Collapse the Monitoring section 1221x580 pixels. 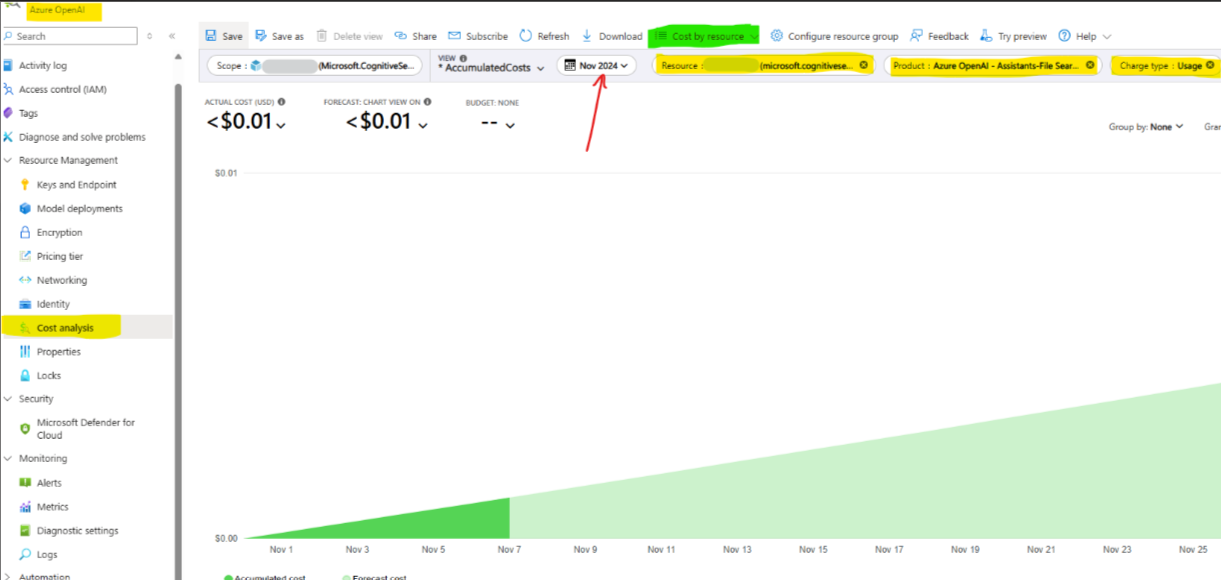[9, 459]
